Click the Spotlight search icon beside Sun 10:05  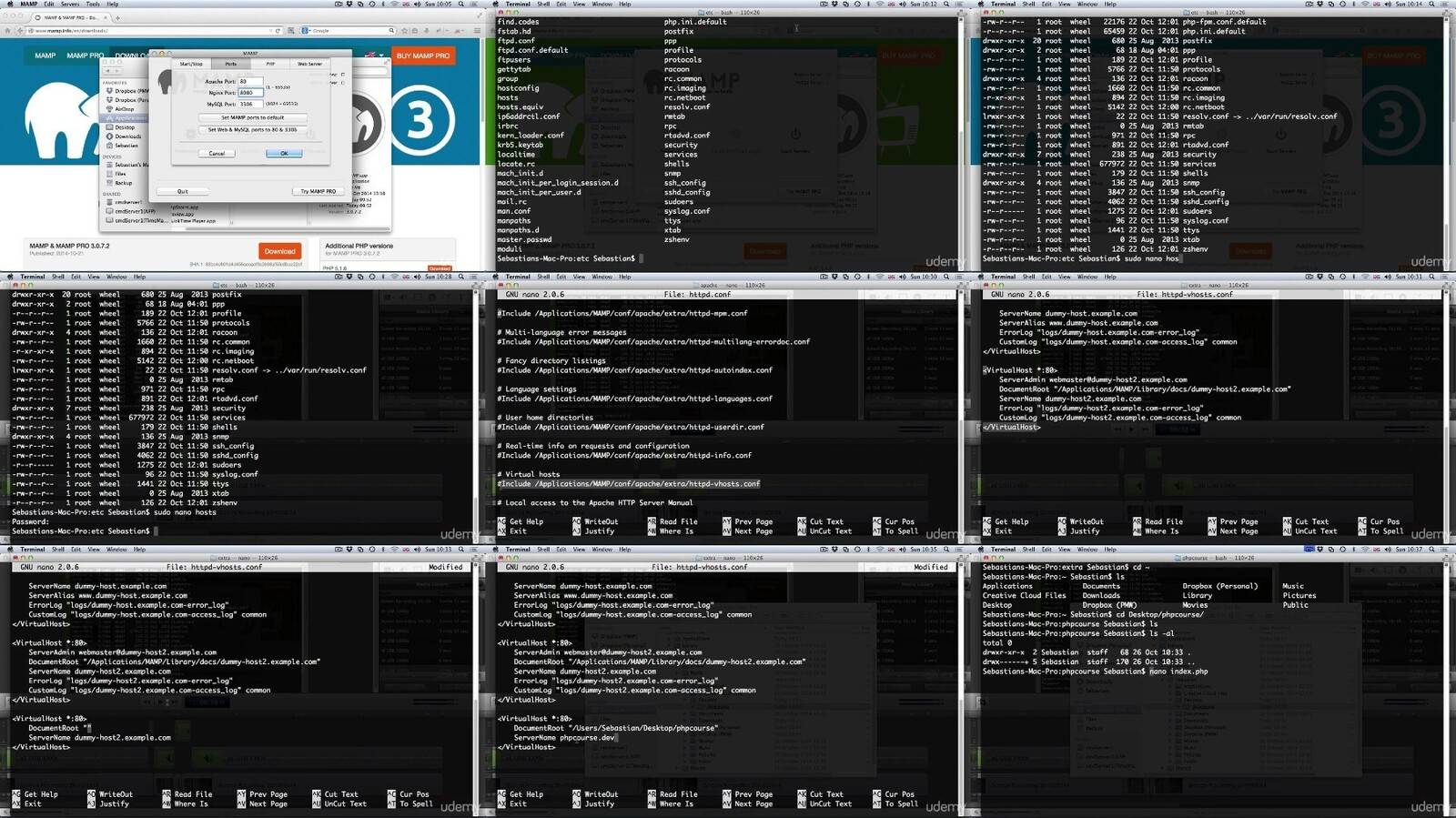[x=461, y=4]
